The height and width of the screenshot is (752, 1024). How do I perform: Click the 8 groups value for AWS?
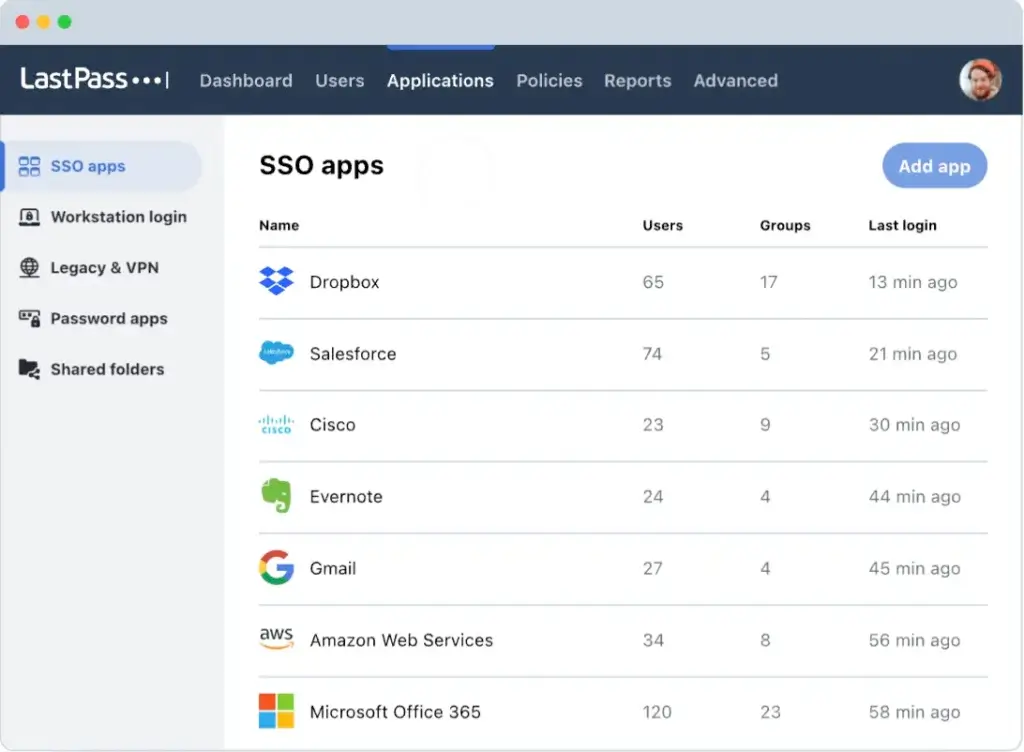(765, 640)
